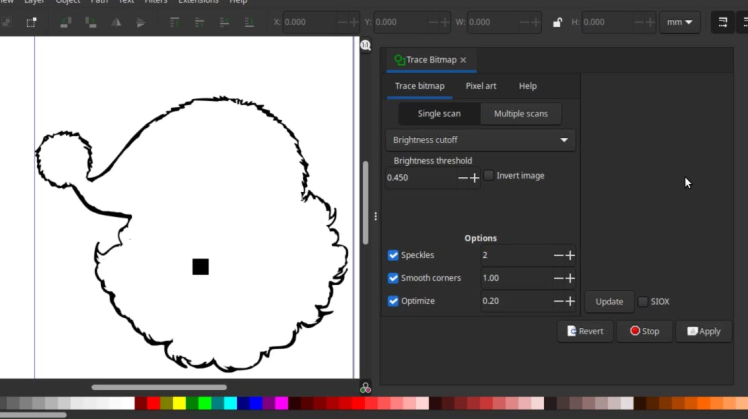
Task: Click the Apply button
Action: coord(703,331)
